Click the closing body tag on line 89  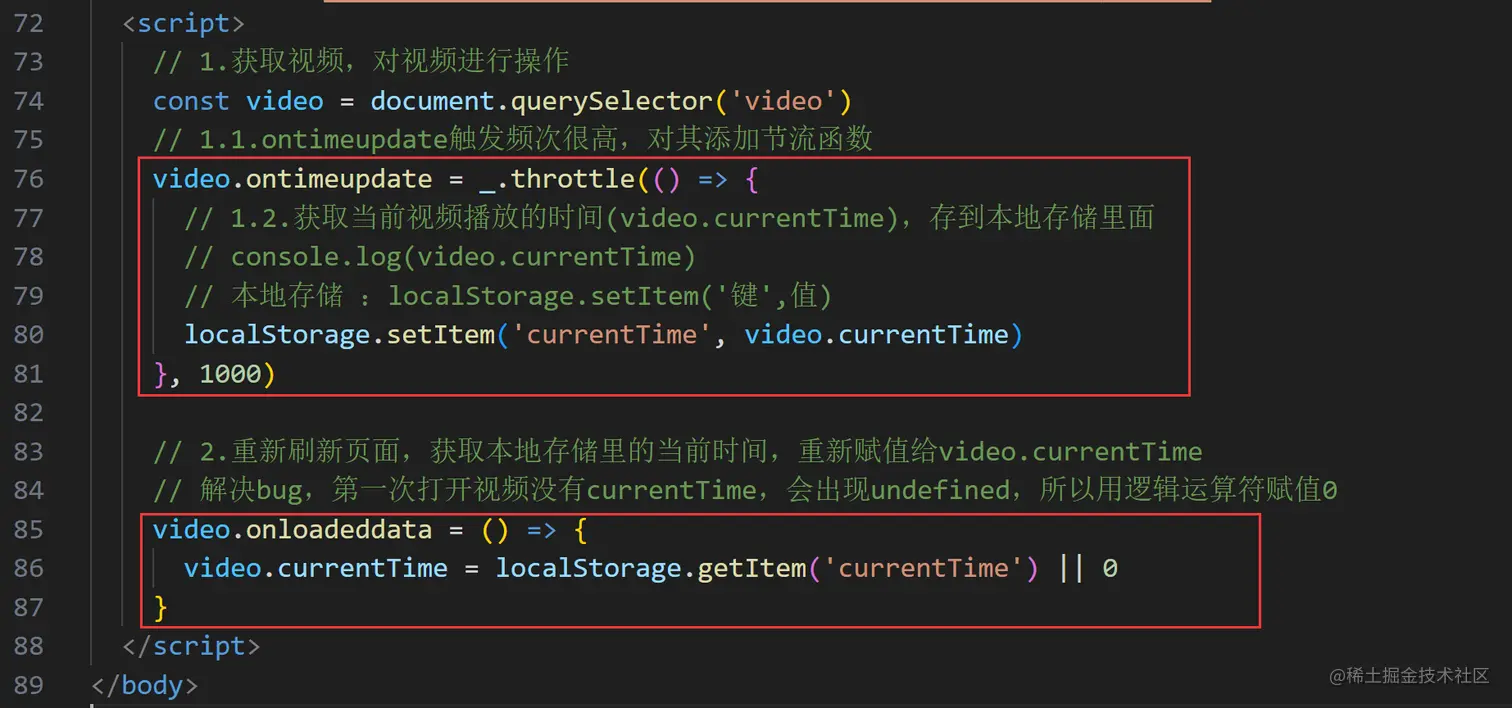tap(144, 685)
